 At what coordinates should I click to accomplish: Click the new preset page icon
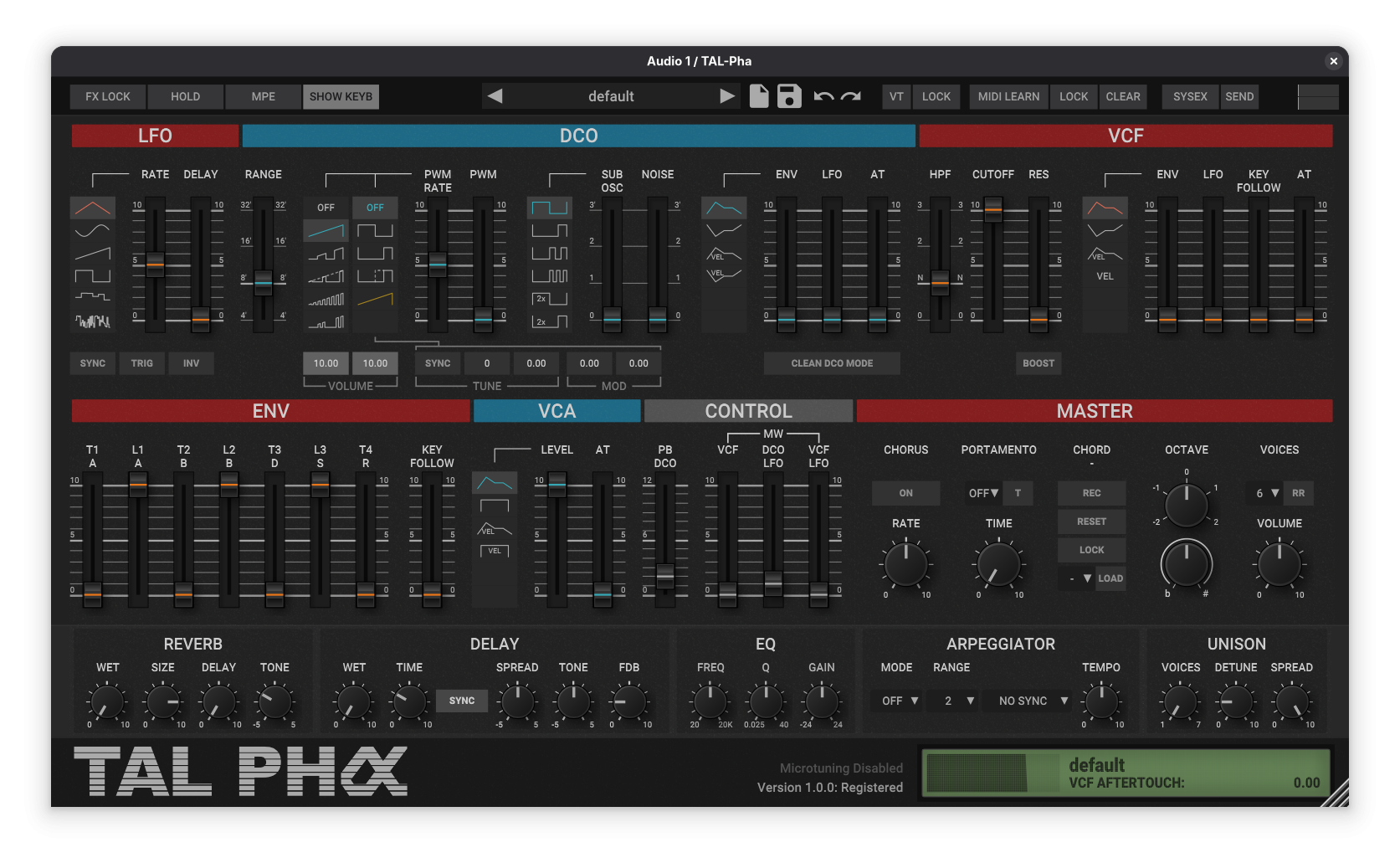point(758,96)
